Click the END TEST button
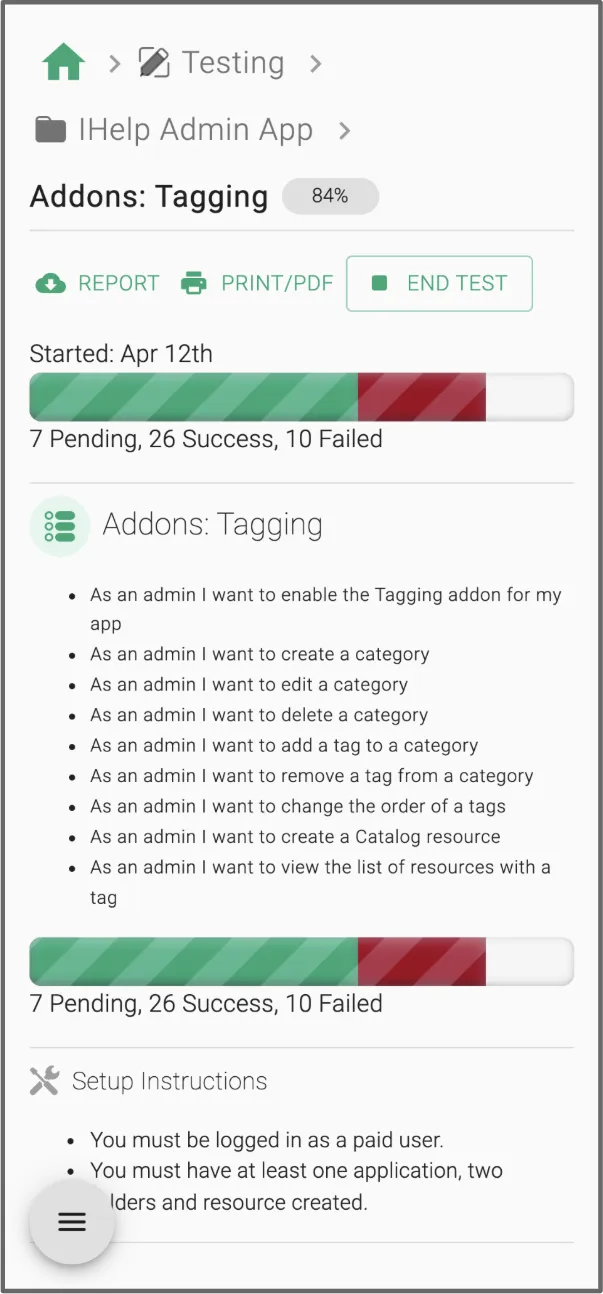This screenshot has width=603, height=1294. pos(439,284)
